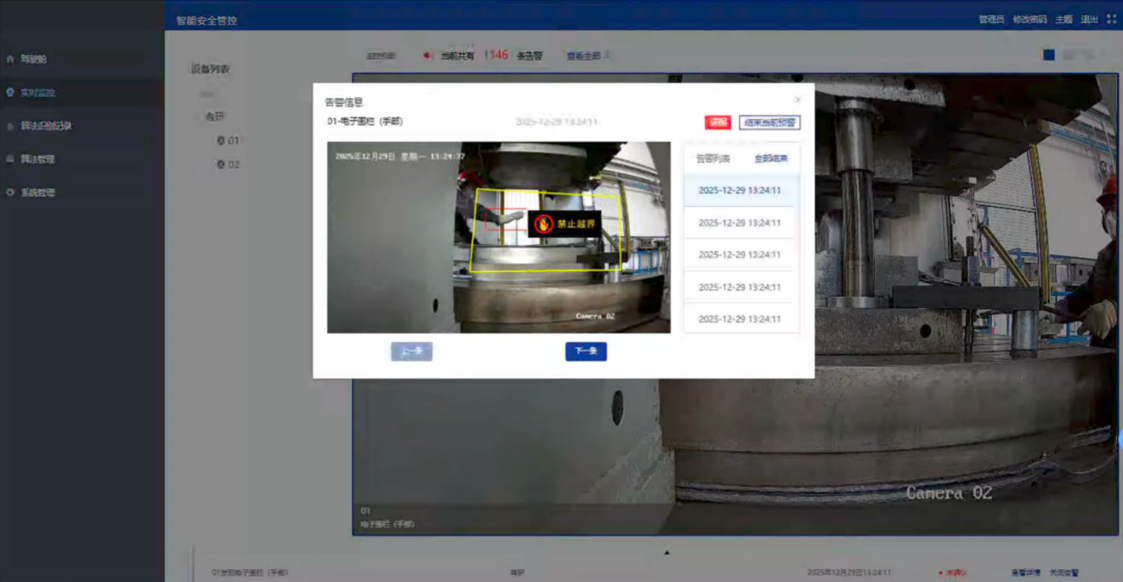Click the single-view grid layout icon

pyautogui.click(x=1048, y=55)
